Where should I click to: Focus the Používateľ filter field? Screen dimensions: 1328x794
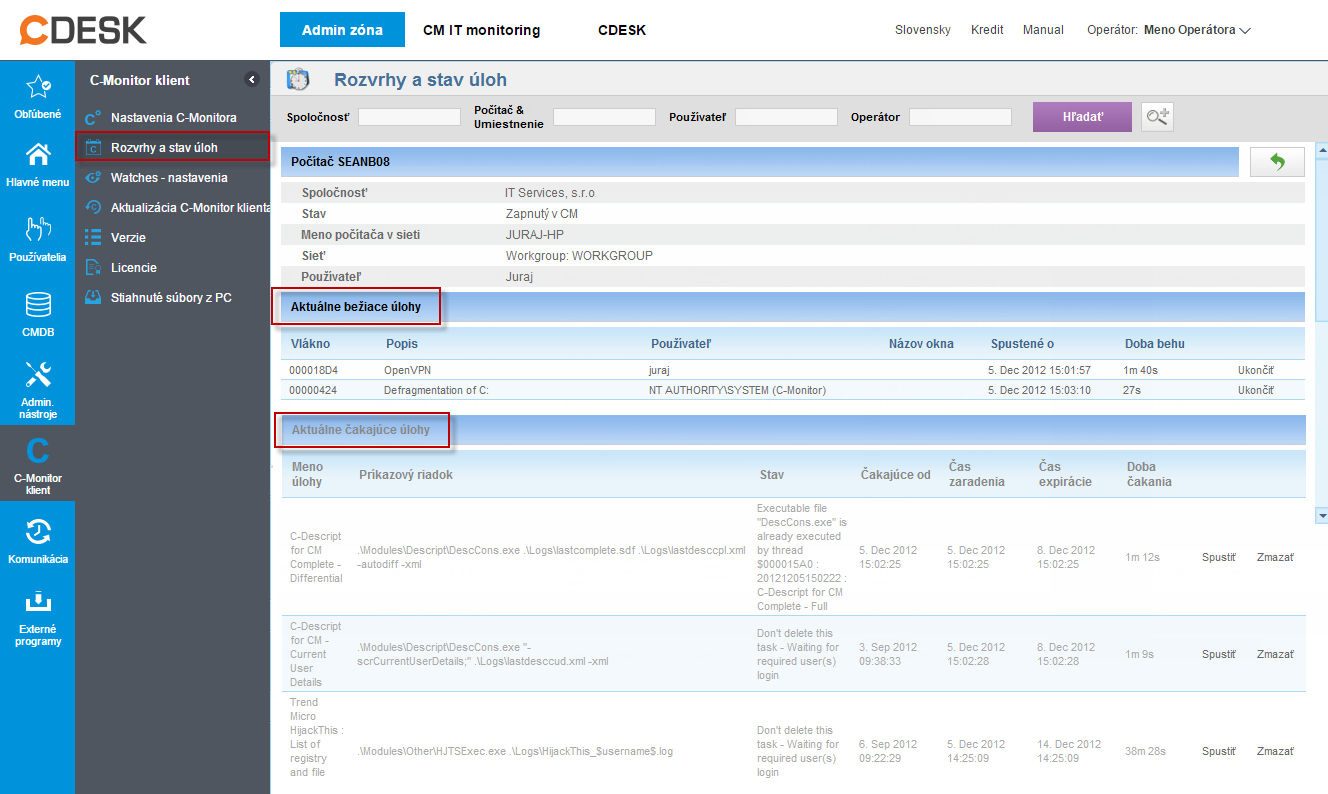coord(786,117)
